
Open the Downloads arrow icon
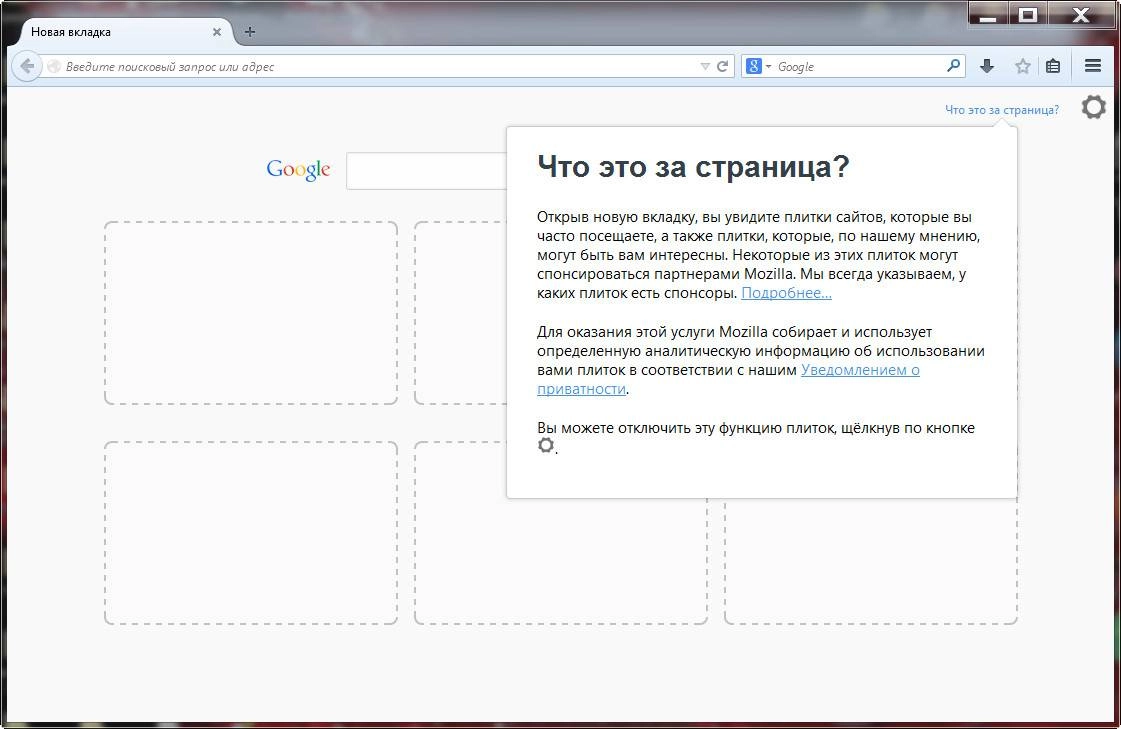[987, 66]
